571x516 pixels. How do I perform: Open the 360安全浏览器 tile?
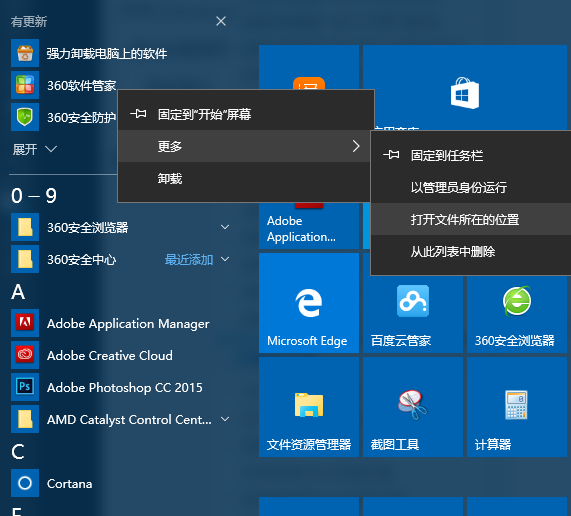tap(517, 314)
